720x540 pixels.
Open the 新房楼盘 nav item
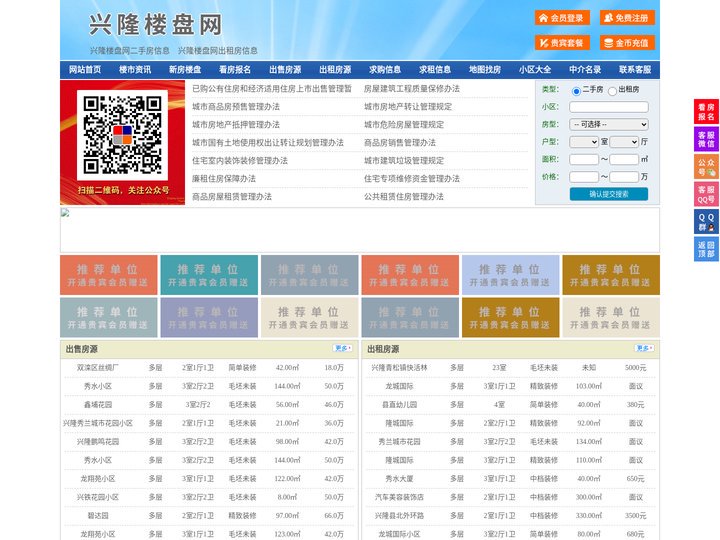(185, 70)
